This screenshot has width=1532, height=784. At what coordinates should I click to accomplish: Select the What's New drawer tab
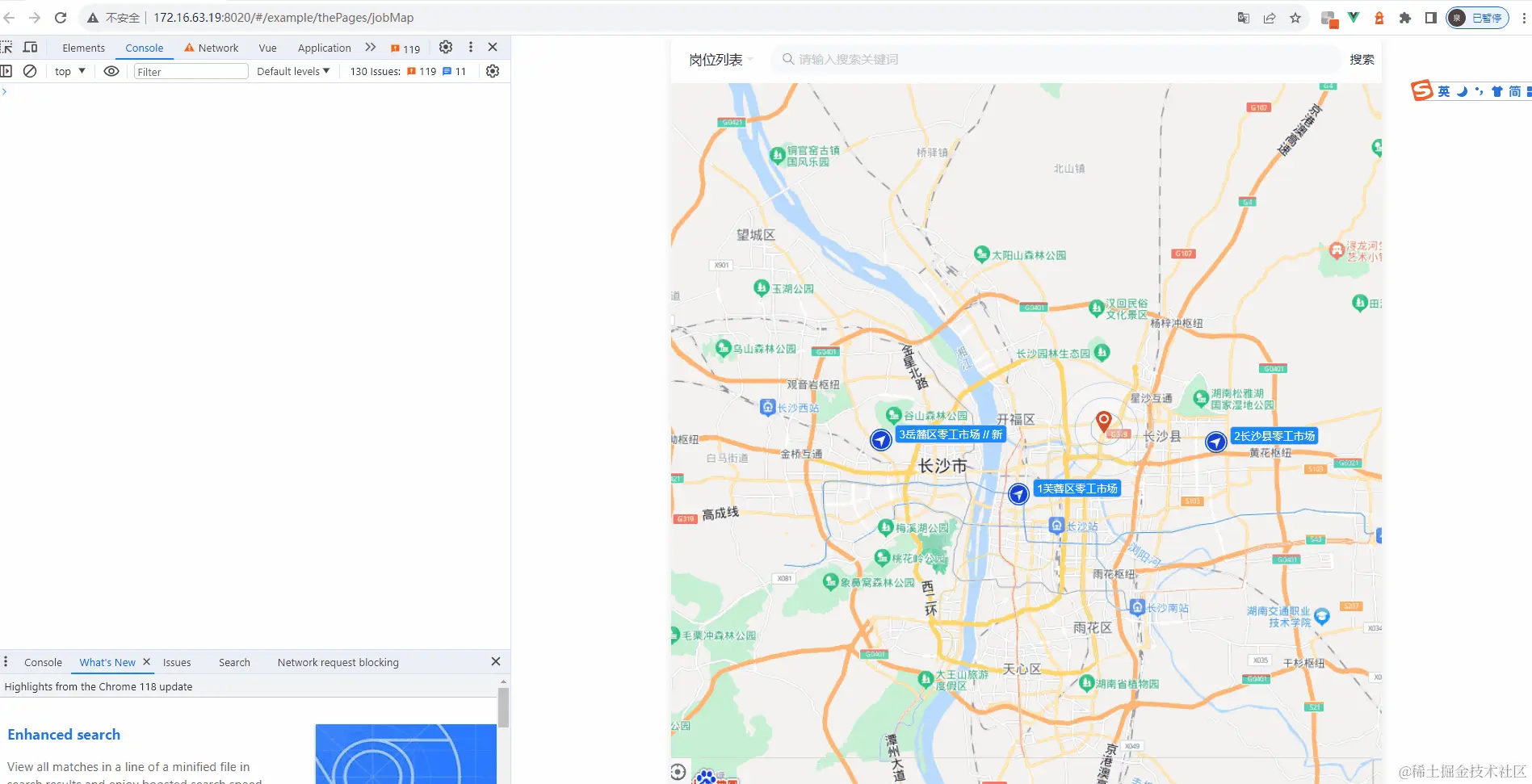coord(107,663)
